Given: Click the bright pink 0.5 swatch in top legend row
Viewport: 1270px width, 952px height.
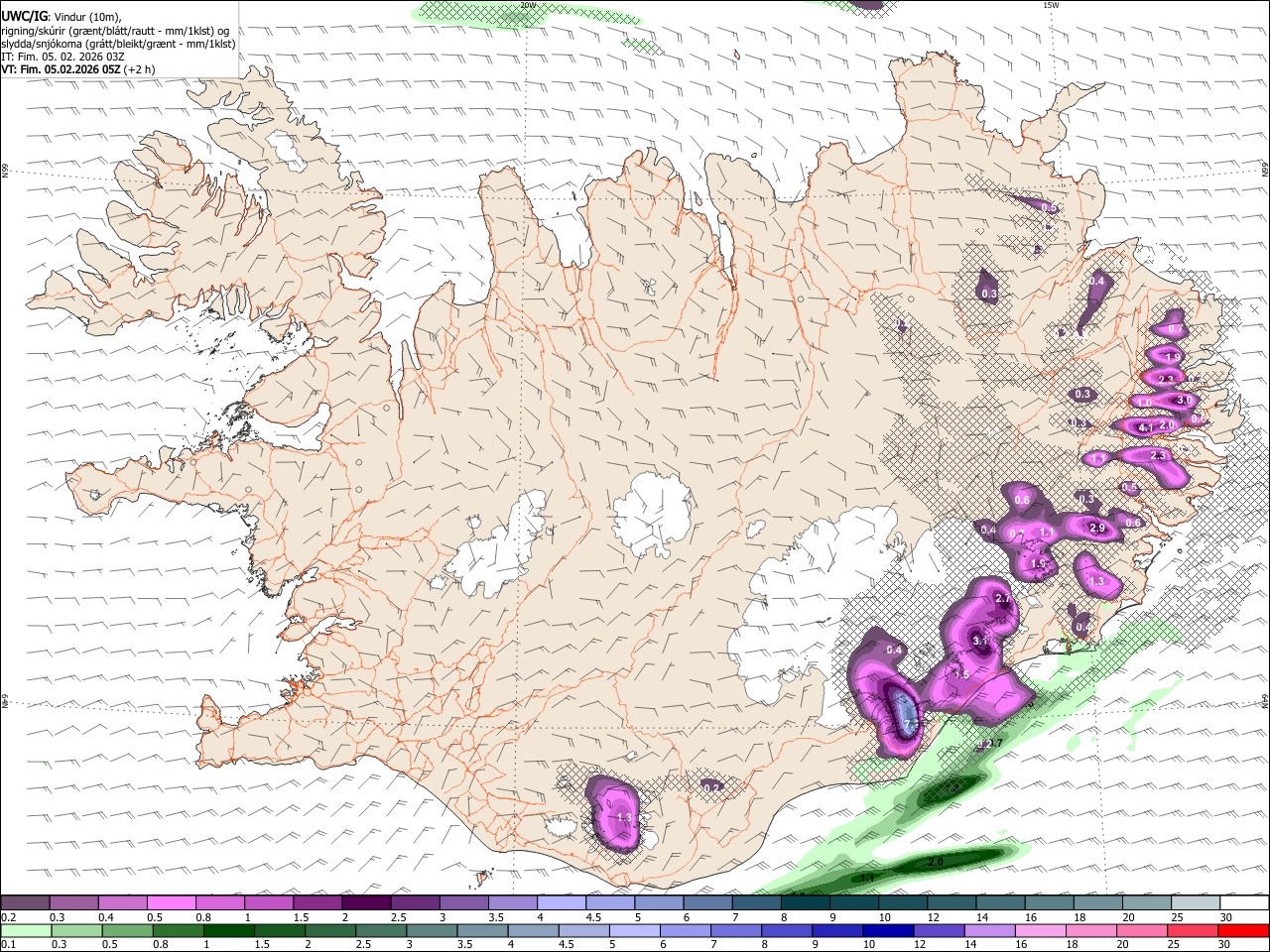Looking at the screenshot, I should [171, 903].
